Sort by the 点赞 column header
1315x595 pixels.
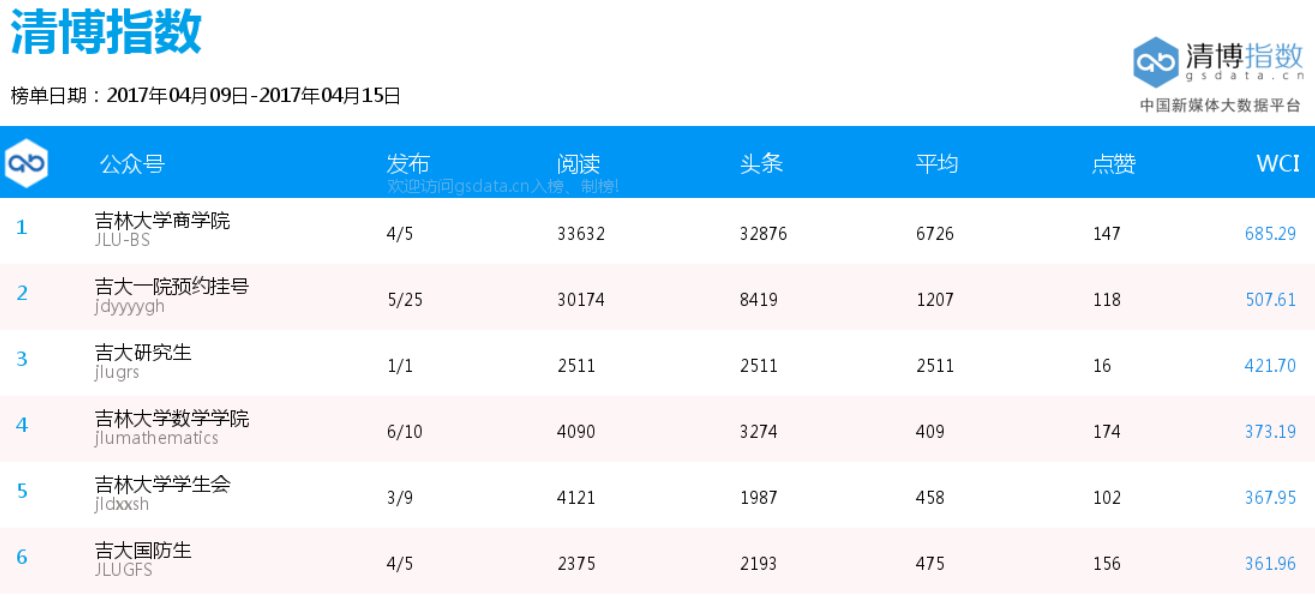point(1113,164)
